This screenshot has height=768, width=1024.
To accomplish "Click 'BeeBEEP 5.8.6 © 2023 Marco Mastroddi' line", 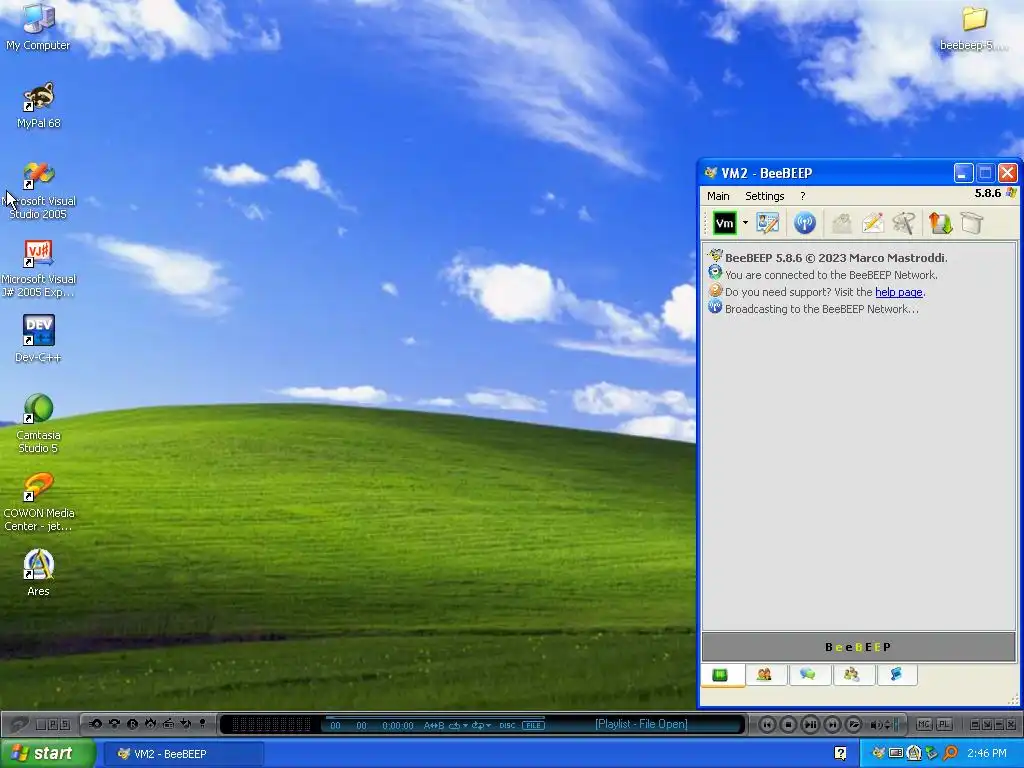I will [x=836, y=258].
